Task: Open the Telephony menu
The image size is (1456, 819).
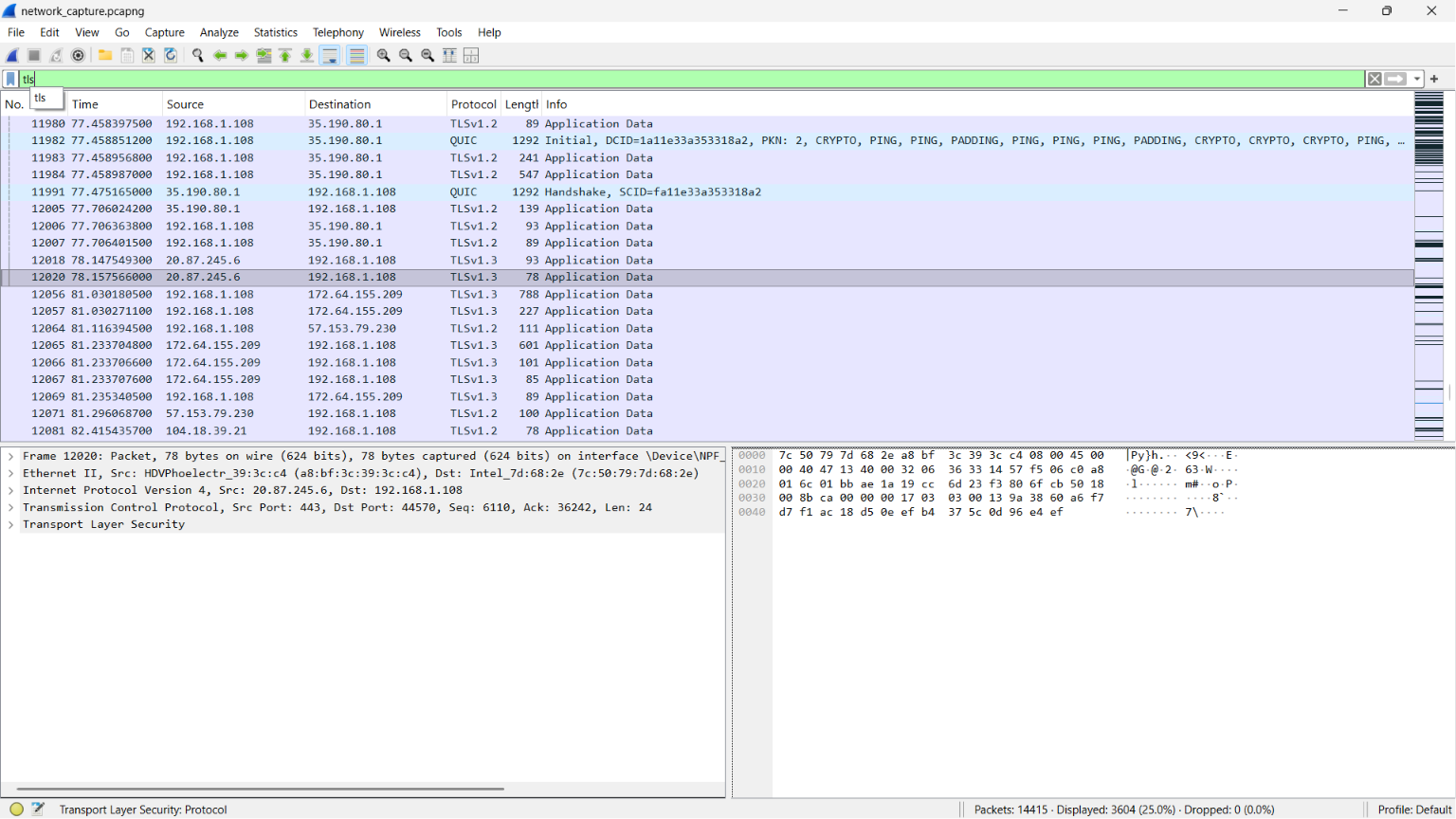Action: [x=338, y=32]
